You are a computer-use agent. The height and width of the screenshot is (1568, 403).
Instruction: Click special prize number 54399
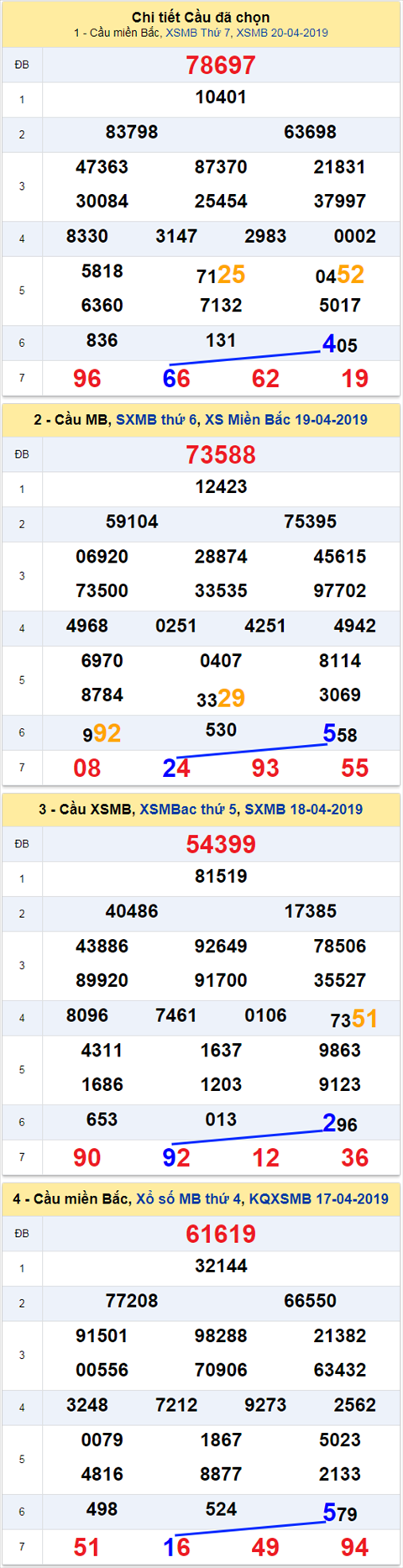pyautogui.click(x=221, y=844)
